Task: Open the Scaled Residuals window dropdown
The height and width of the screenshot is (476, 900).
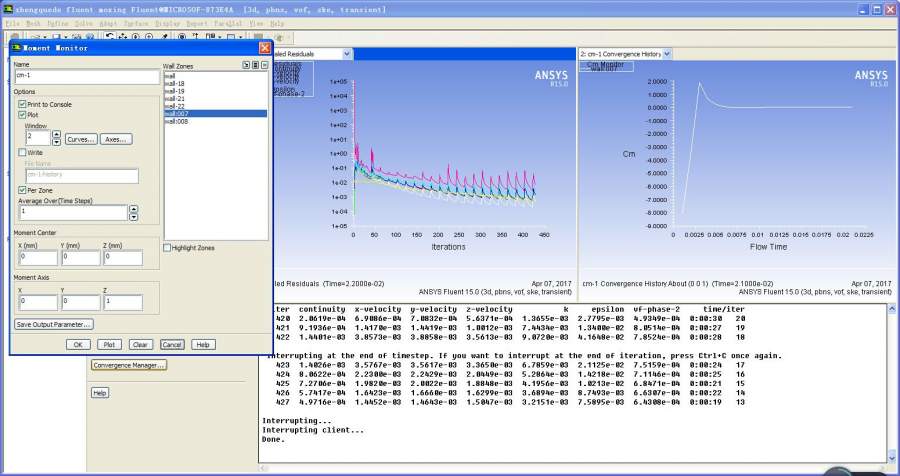Action: 347,54
